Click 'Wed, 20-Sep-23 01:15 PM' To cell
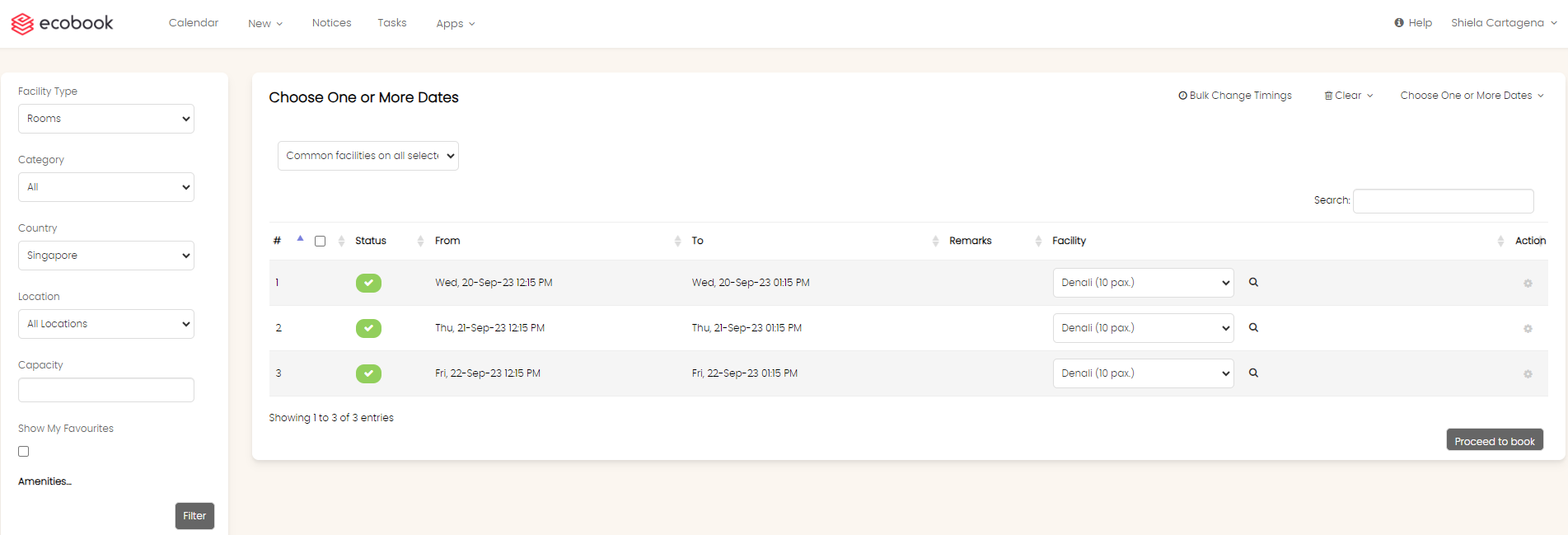 (x=751, y=283)
